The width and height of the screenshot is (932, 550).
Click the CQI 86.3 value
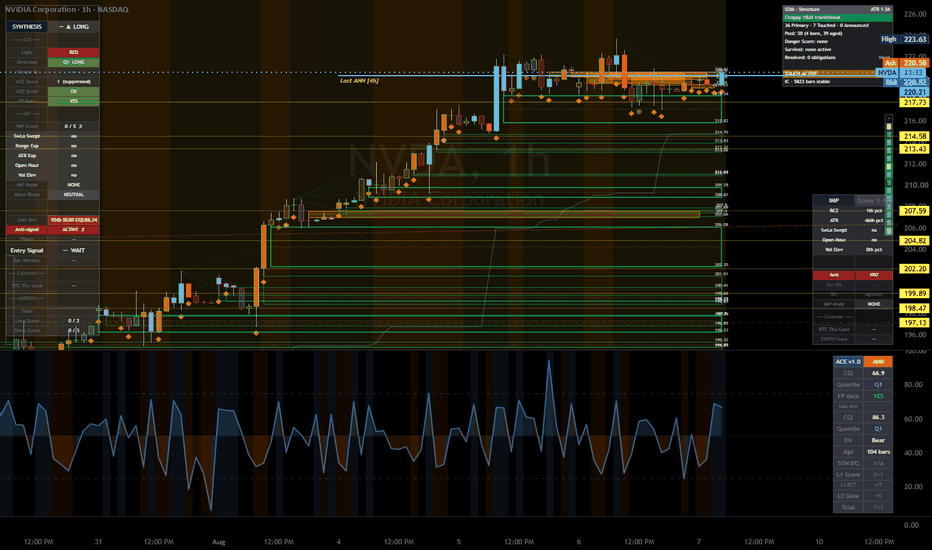click(878, 417)
